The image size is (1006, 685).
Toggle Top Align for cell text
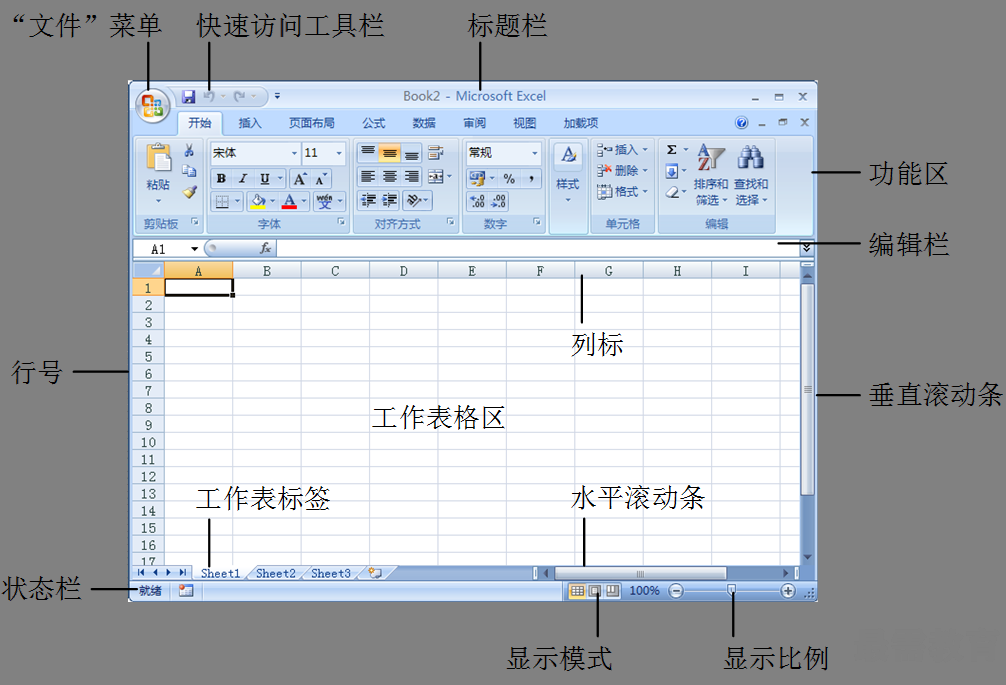click(368, 153)
